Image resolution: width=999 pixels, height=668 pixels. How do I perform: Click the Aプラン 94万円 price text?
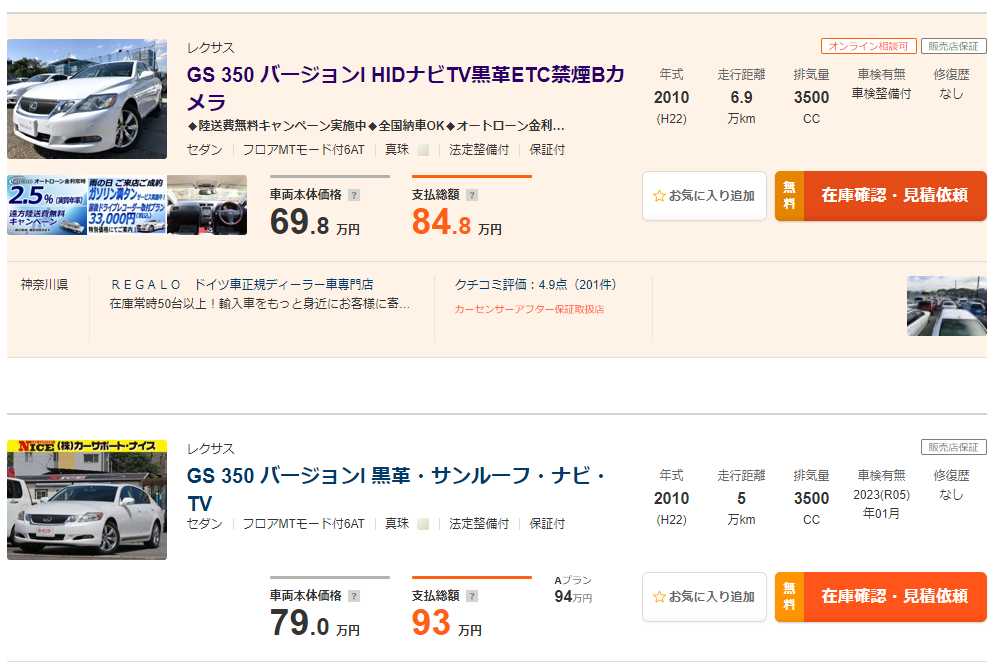click(x=573, y=590)
